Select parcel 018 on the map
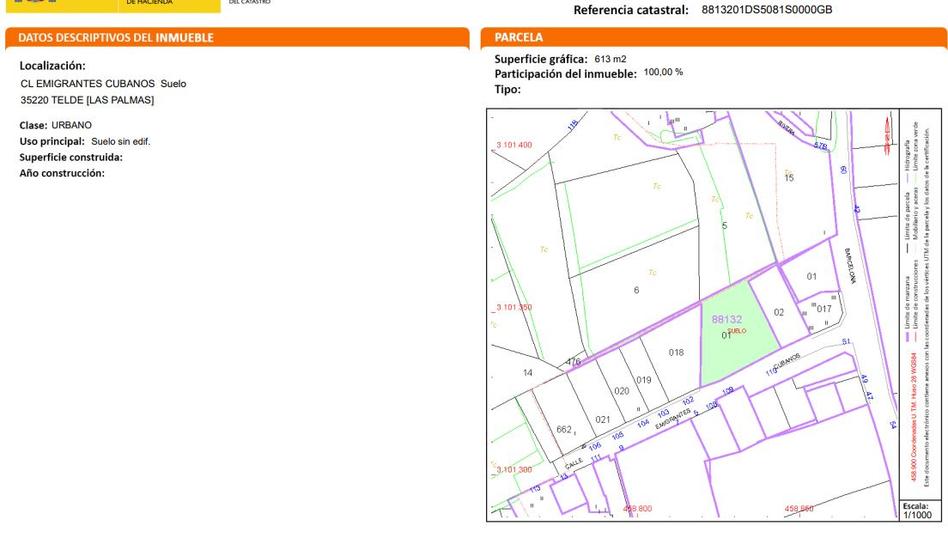The width and height of the screenshot is (948, 542). point(676,352)
